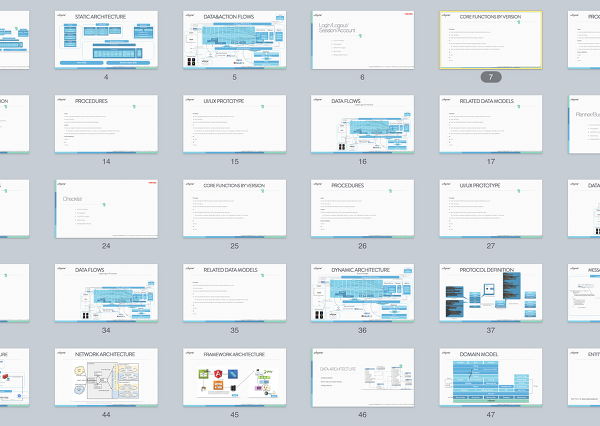Select slide 26 Procedures thumbnail
Viewport: 600px width, 426px height.
362,209
